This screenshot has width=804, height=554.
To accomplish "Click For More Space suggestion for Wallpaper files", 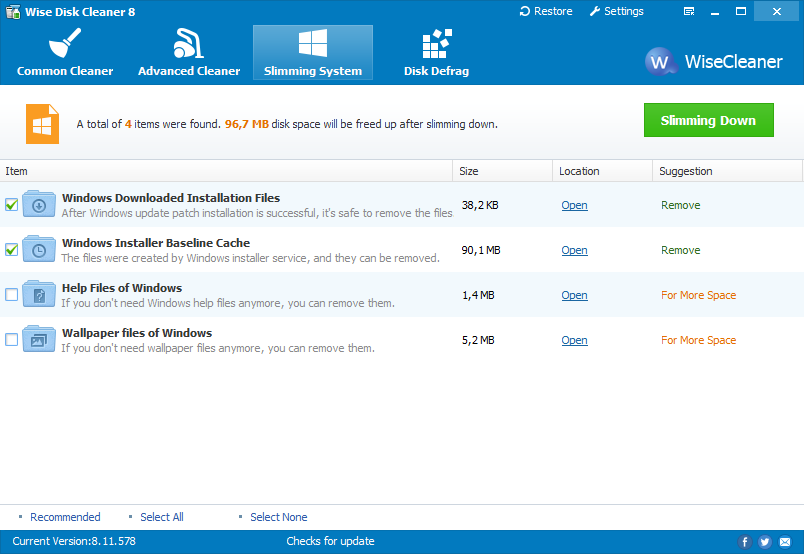I will 698,340.
